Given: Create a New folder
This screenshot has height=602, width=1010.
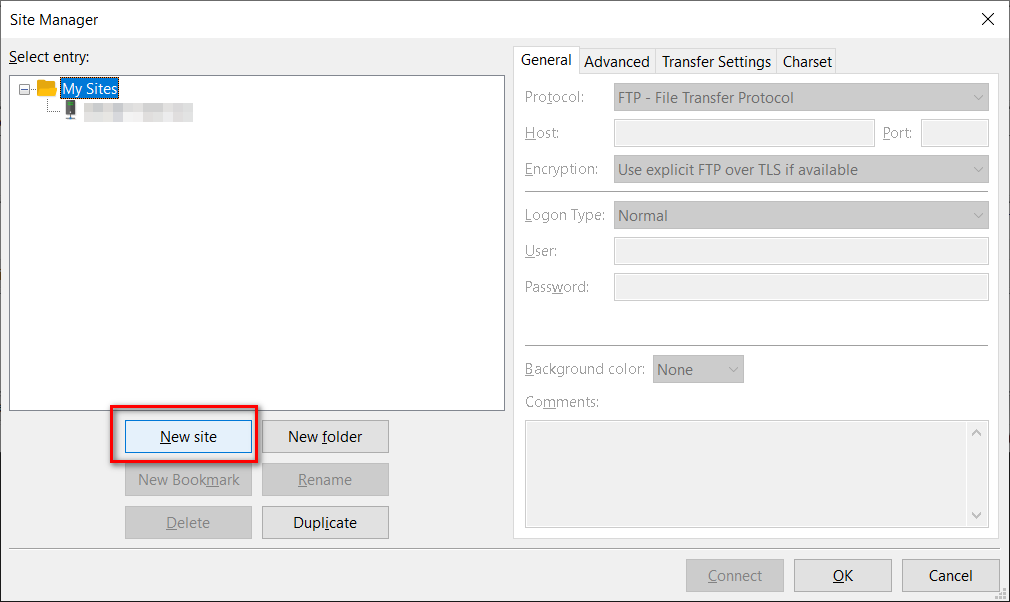Looking at the screenshot, I should pos(325,437).
